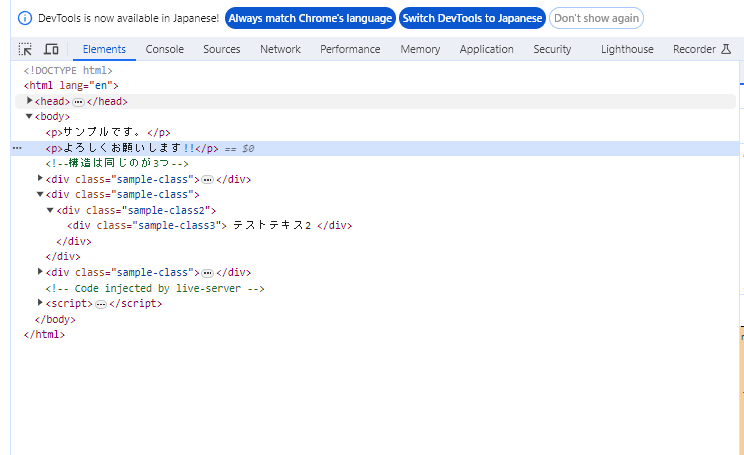Click the Recorder flask icon

point(726,49)
